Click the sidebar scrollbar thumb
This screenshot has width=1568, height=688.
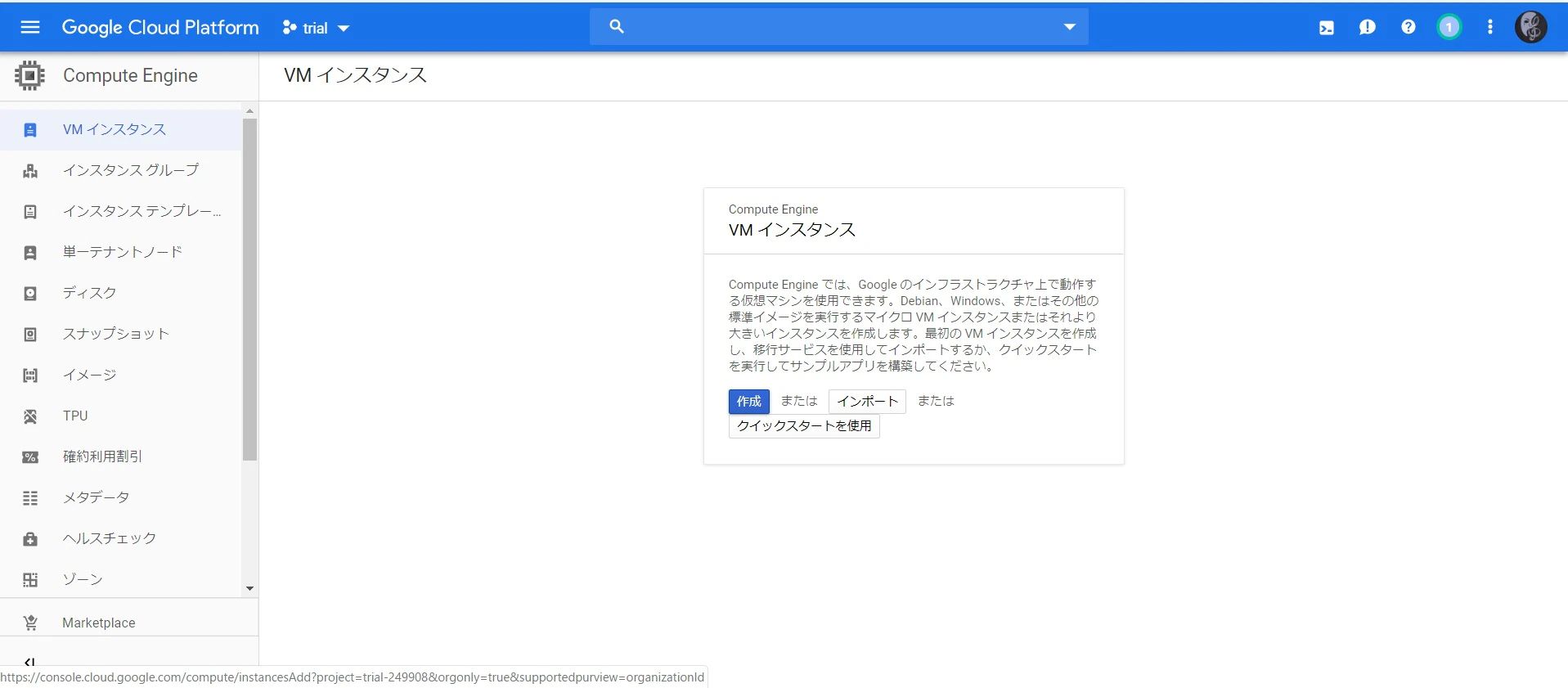(x=249, y=290)
